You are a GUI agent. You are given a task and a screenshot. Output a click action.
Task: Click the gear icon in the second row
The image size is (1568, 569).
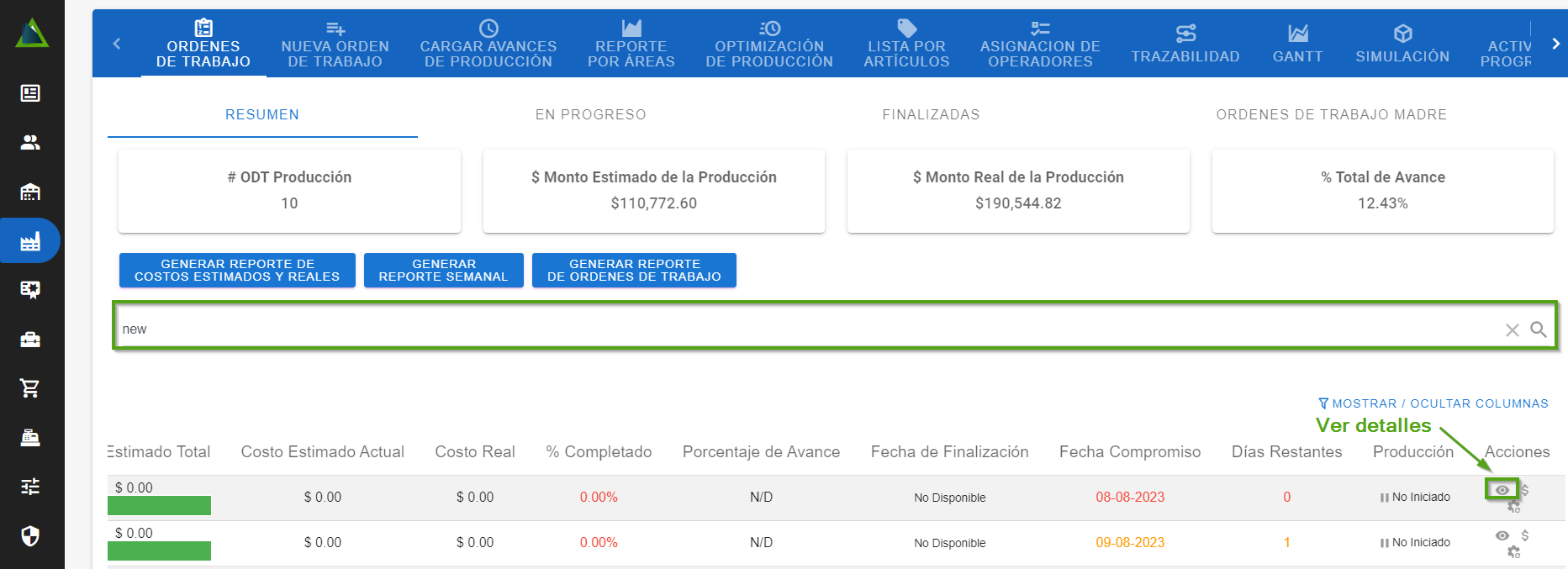coord(1513,552)
